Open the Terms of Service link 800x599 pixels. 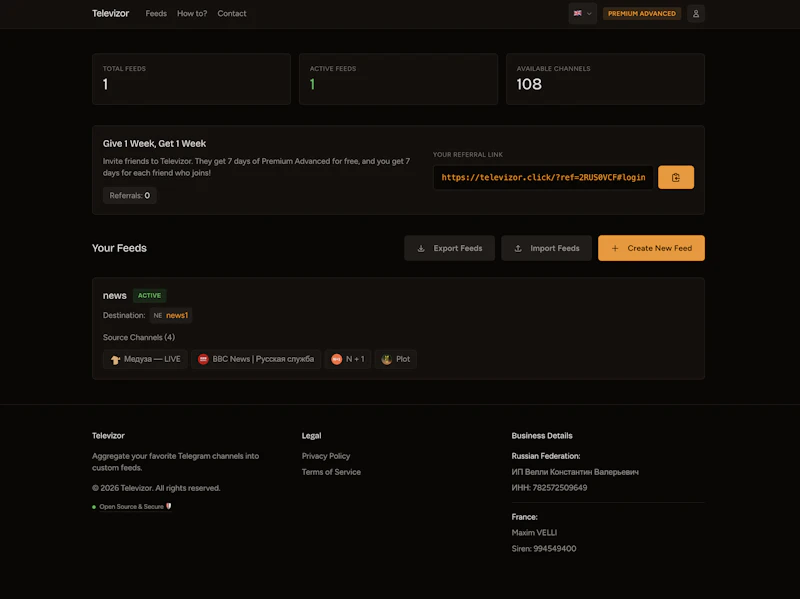tap(331, 472)
